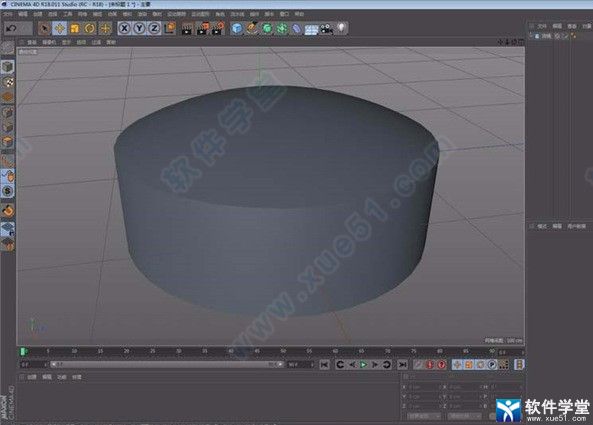This screenshot has height=425, width=593.
Task: Toggle Rotation keyframe recording
Action: pyautogui.click(x=480, y=365)
